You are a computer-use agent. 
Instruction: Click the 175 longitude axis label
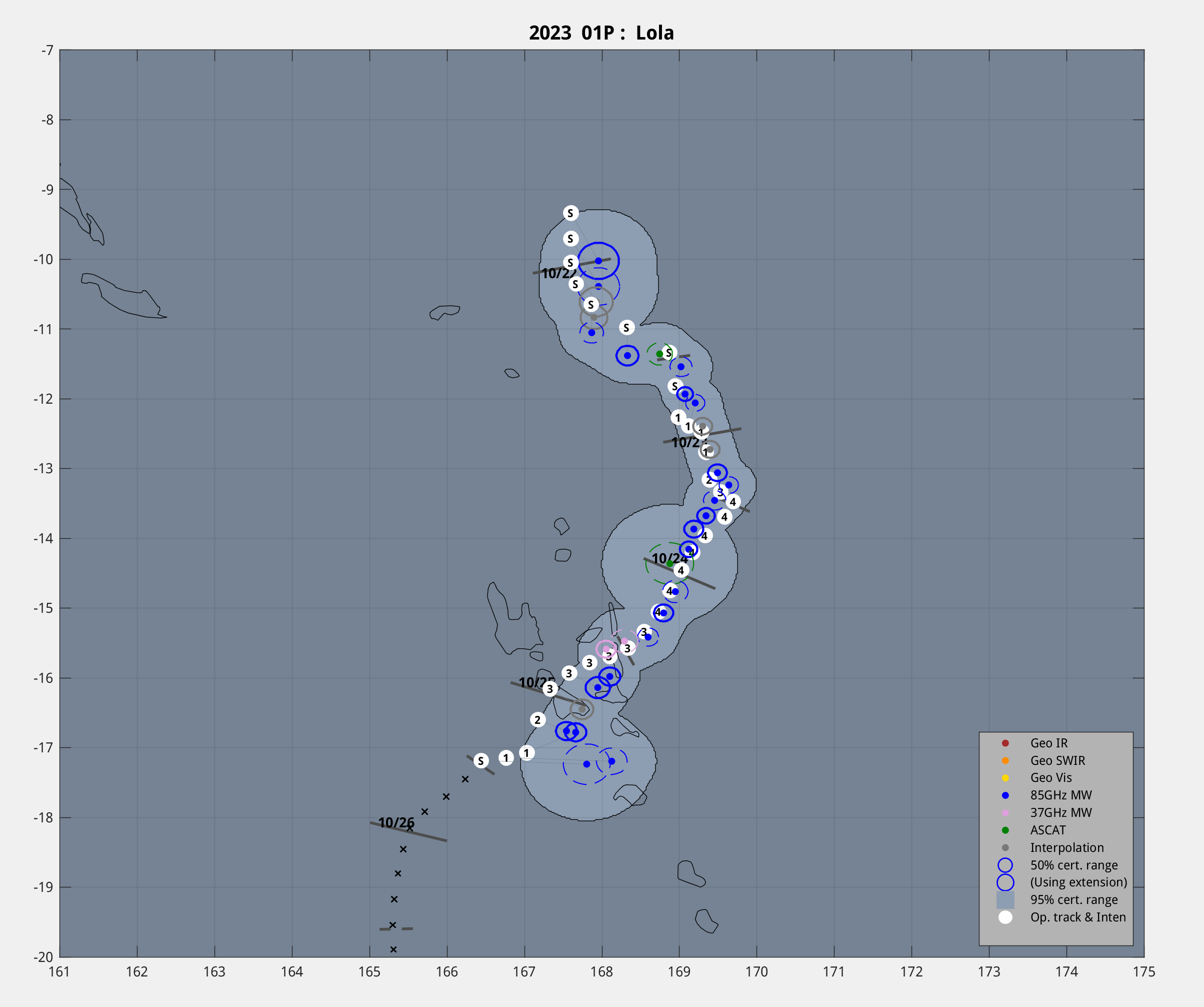pos(1144,972)
